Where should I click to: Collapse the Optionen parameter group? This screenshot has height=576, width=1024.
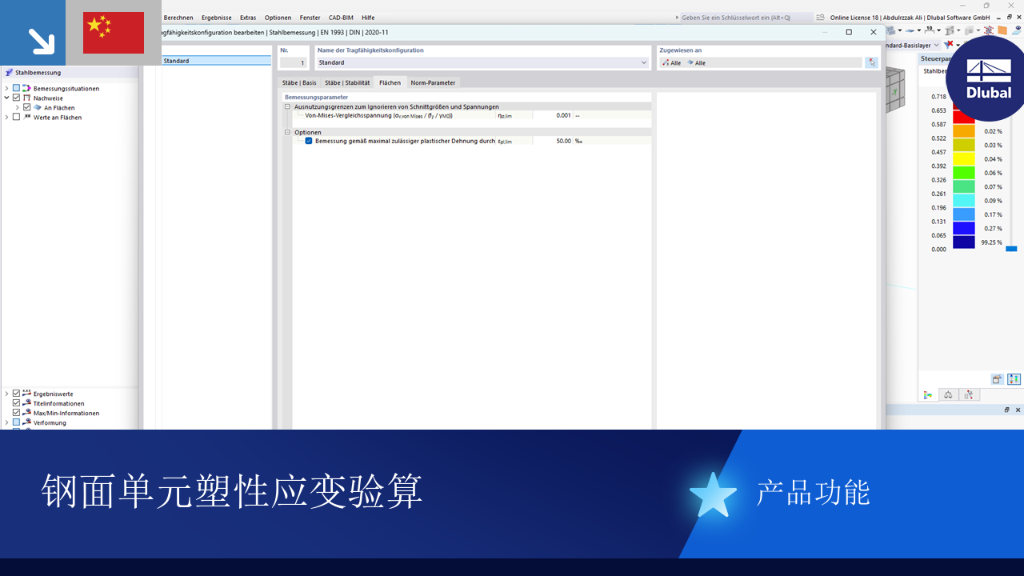[287, 132]
